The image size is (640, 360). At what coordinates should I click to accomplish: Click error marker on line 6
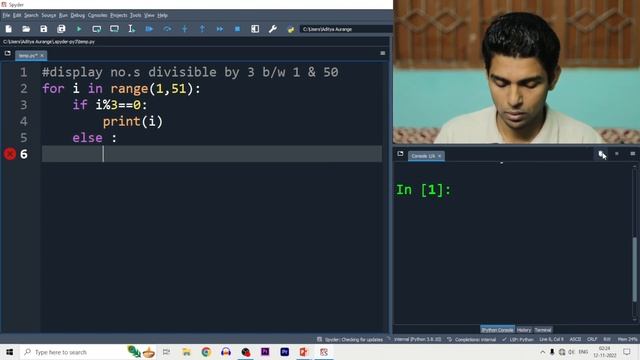coord(10,154)
